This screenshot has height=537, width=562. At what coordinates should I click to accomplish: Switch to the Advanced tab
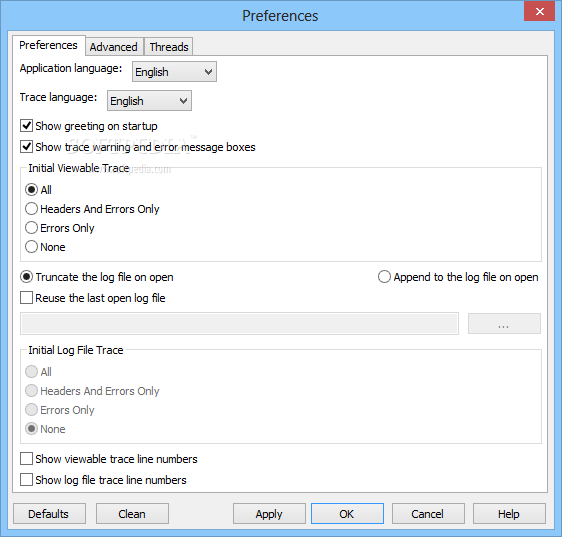[x=114, y=47]
